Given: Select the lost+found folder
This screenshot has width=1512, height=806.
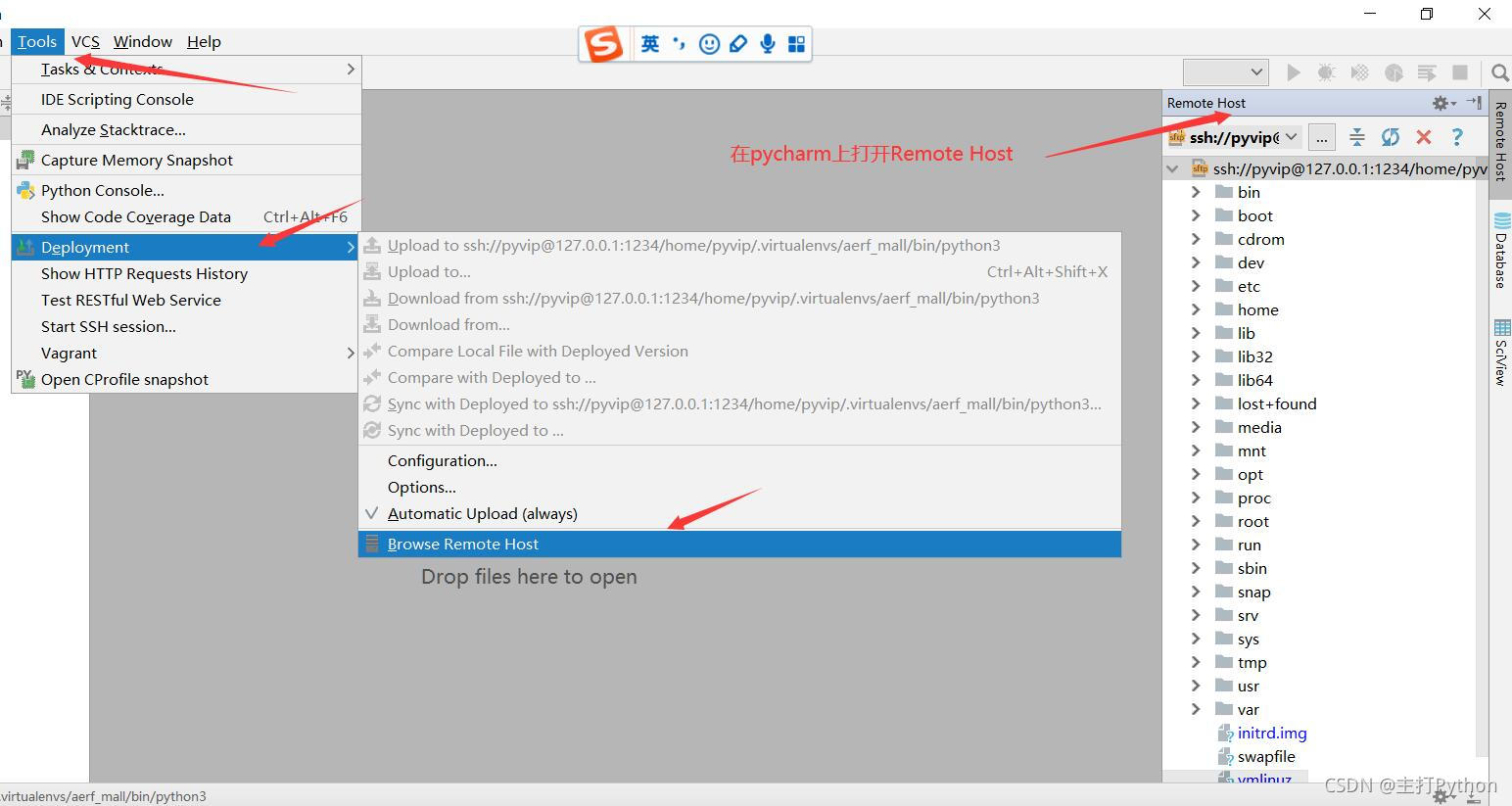Looking at the screenshot, I should click(1276, 403).
